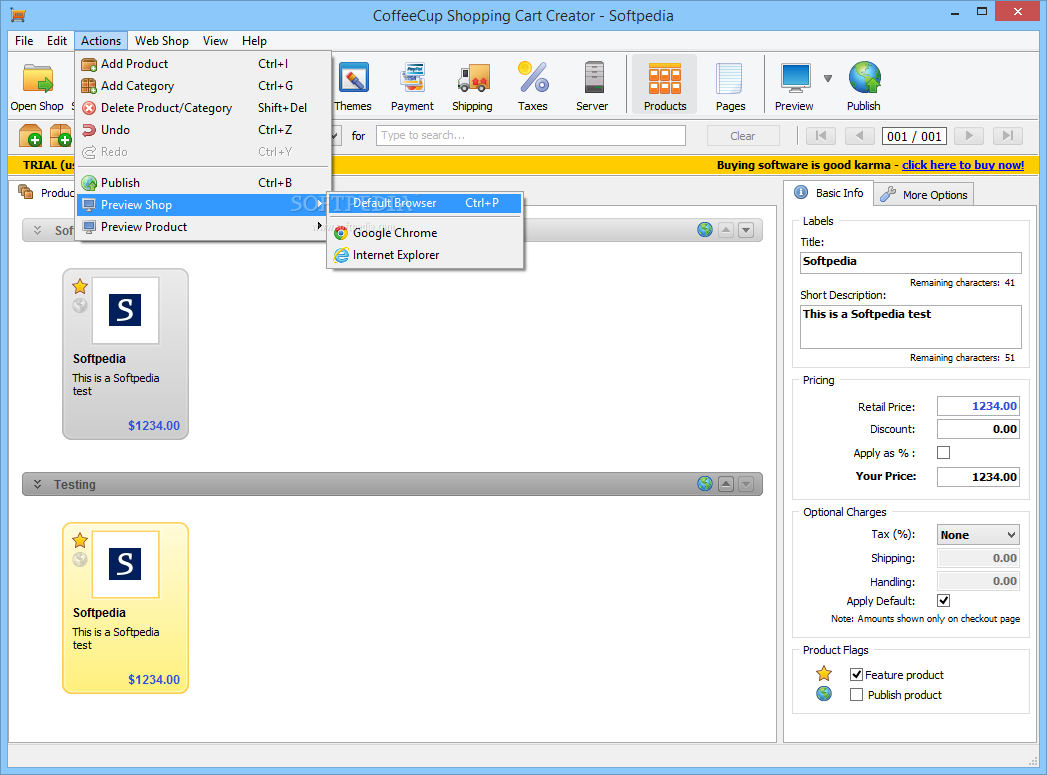Click the Retail Price field

pyautogui.click(x=978, y=406)
